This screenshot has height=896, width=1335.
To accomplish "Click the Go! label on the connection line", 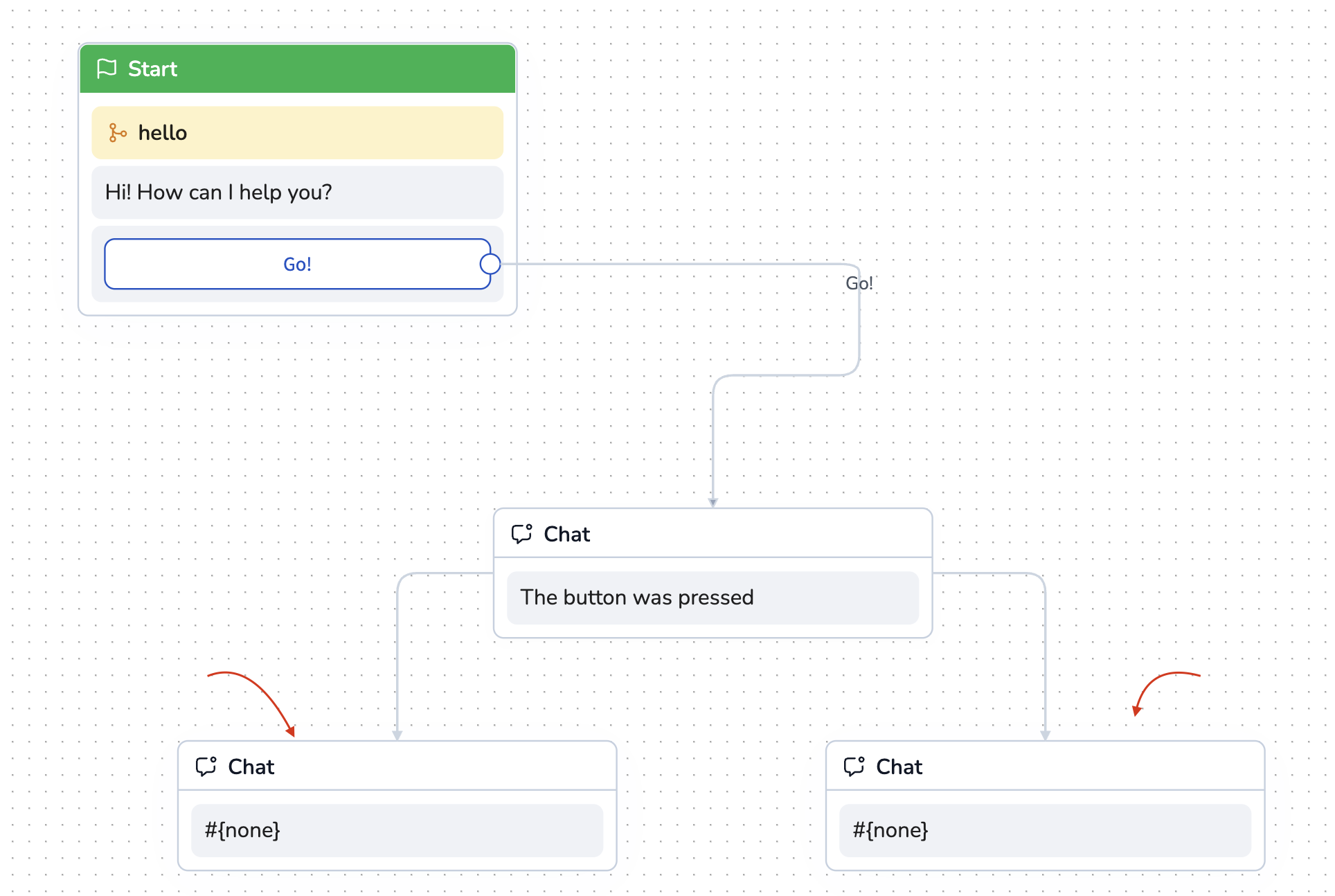I will 859,283.
